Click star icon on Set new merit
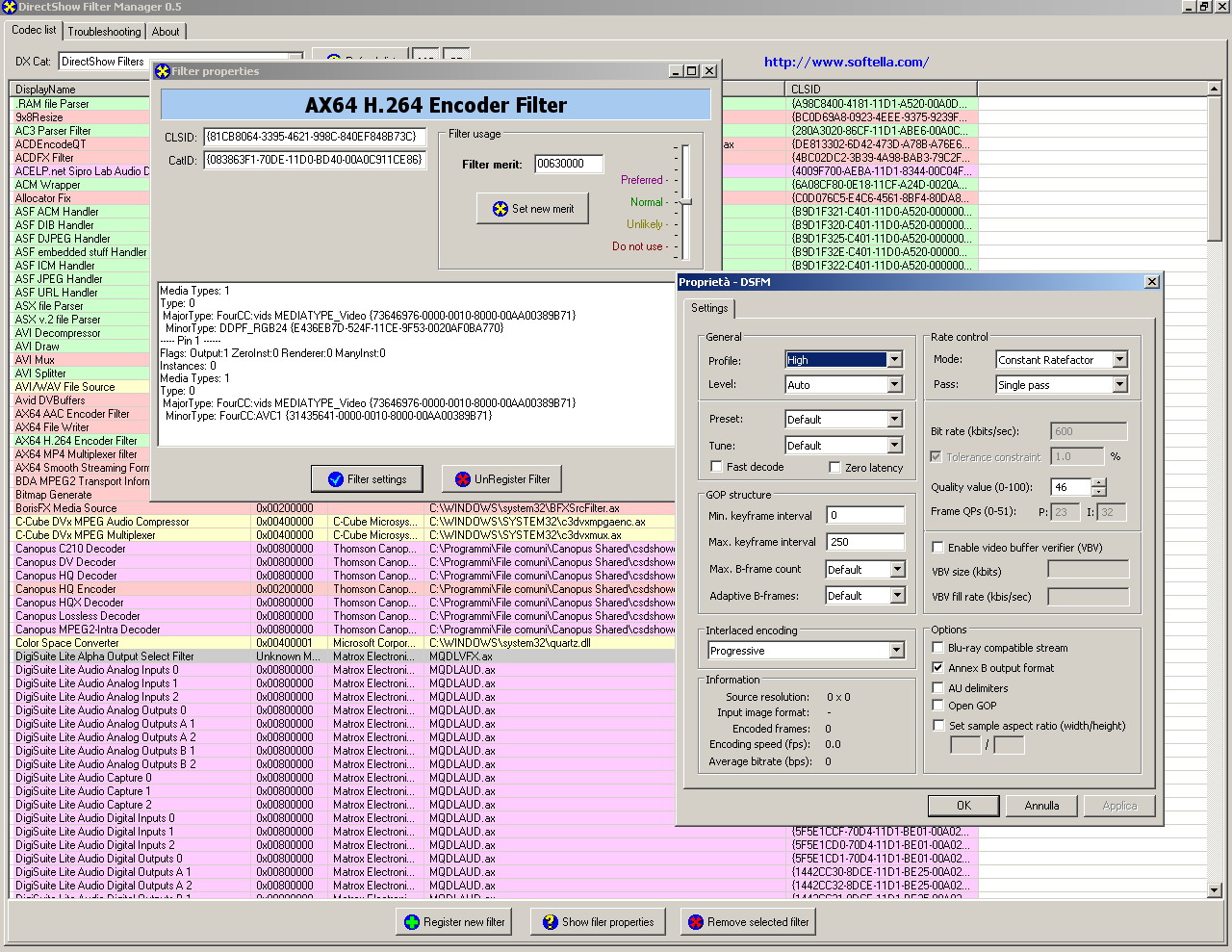 pos(500,209)
